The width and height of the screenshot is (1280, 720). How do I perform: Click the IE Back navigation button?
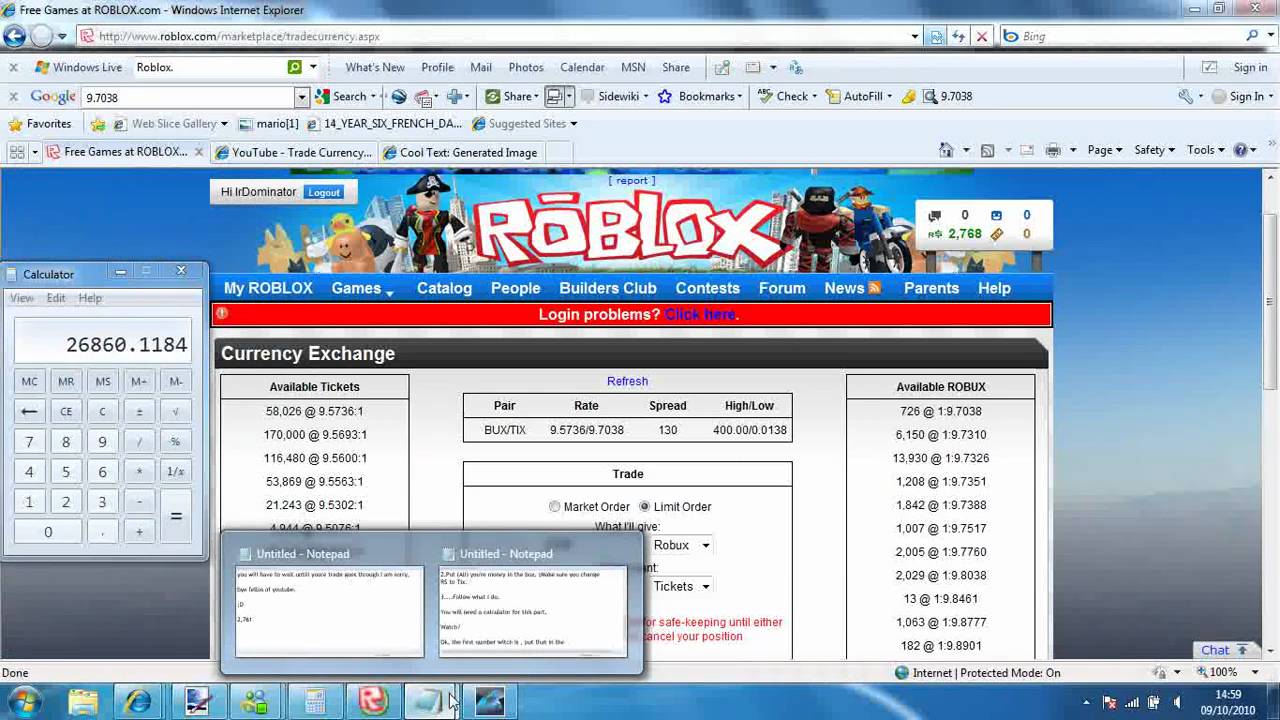[x=14, y=36]
